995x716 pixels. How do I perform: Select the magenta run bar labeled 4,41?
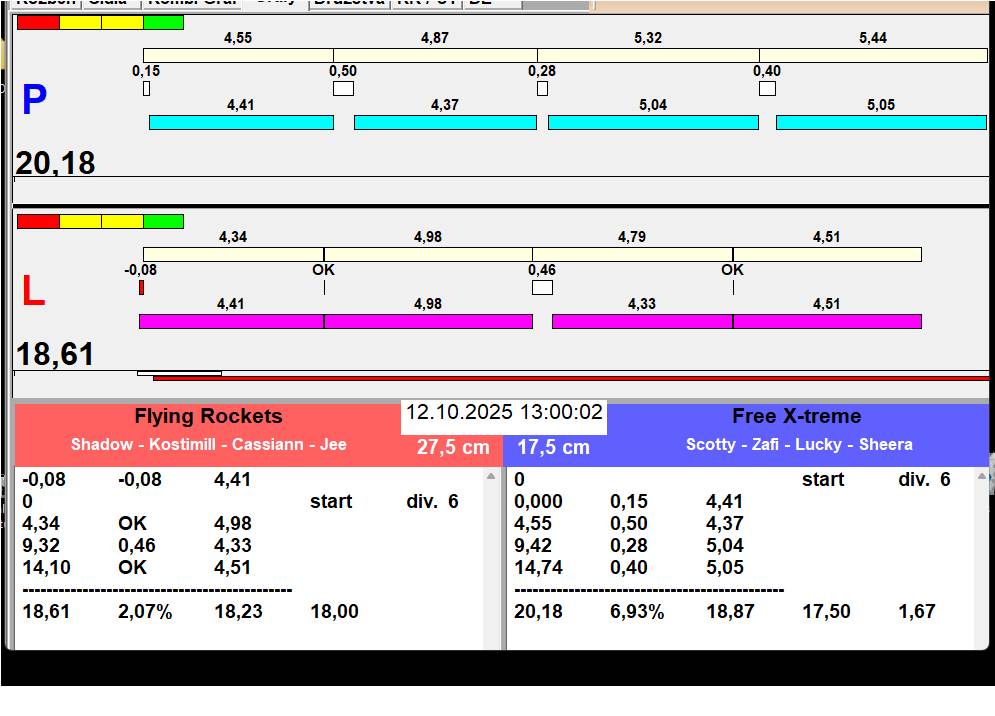pyautogui.click(x=232, y=321)
